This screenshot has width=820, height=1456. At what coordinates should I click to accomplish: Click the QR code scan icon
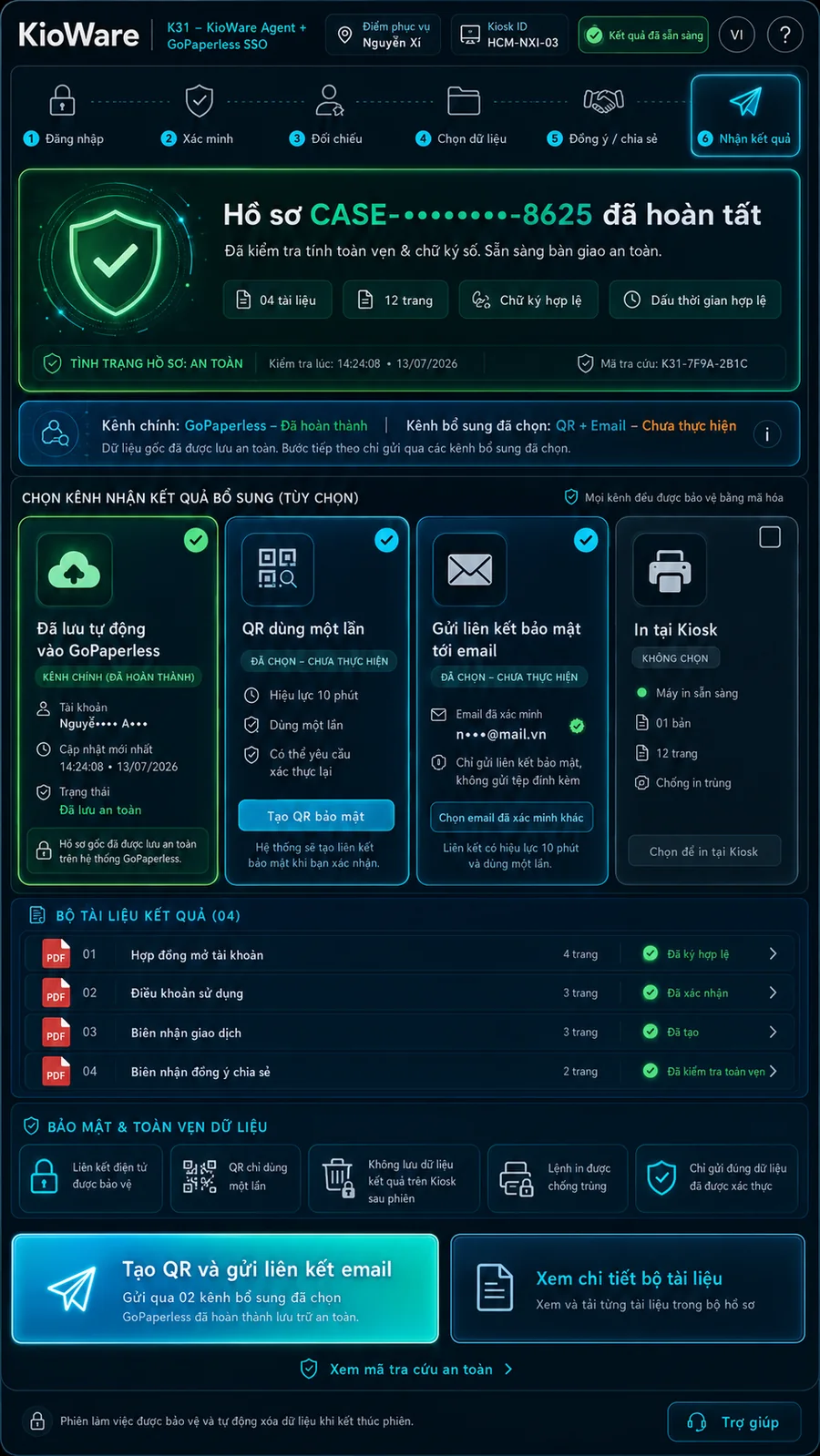pyautogui.click(x=277, y=567)
